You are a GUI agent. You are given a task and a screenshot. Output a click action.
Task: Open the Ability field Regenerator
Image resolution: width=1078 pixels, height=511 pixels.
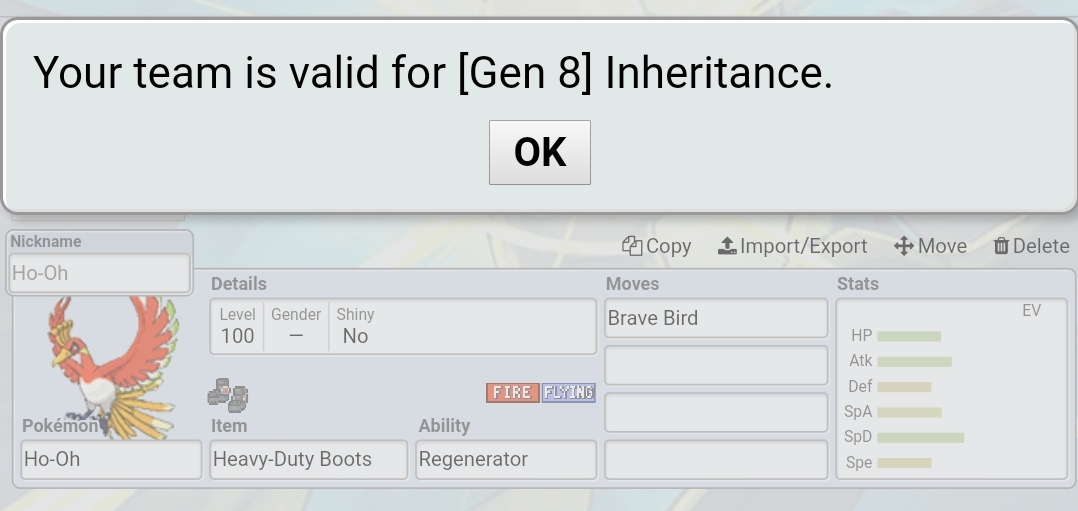point(506,459)
